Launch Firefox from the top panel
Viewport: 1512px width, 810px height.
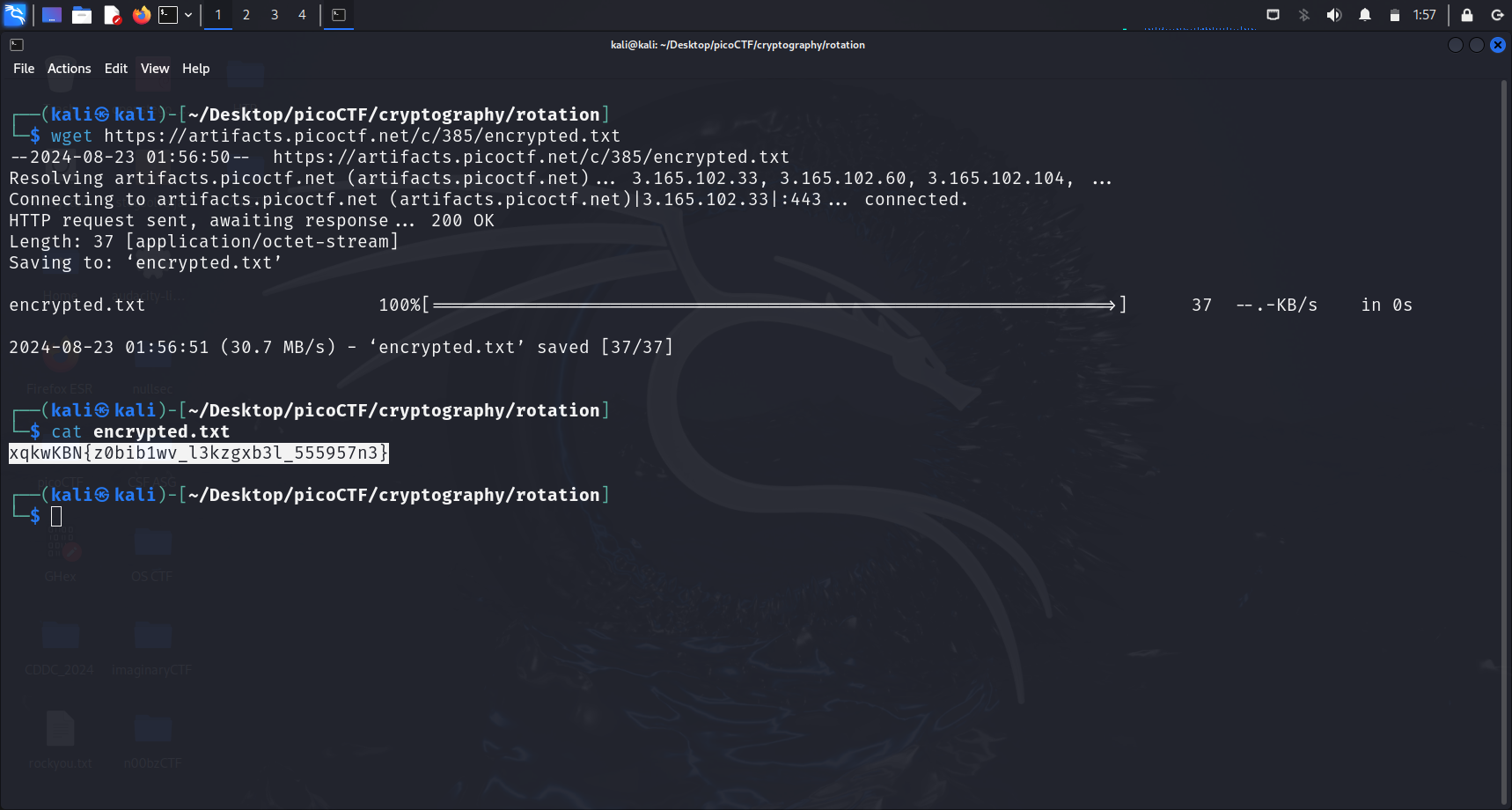[141, 15]
